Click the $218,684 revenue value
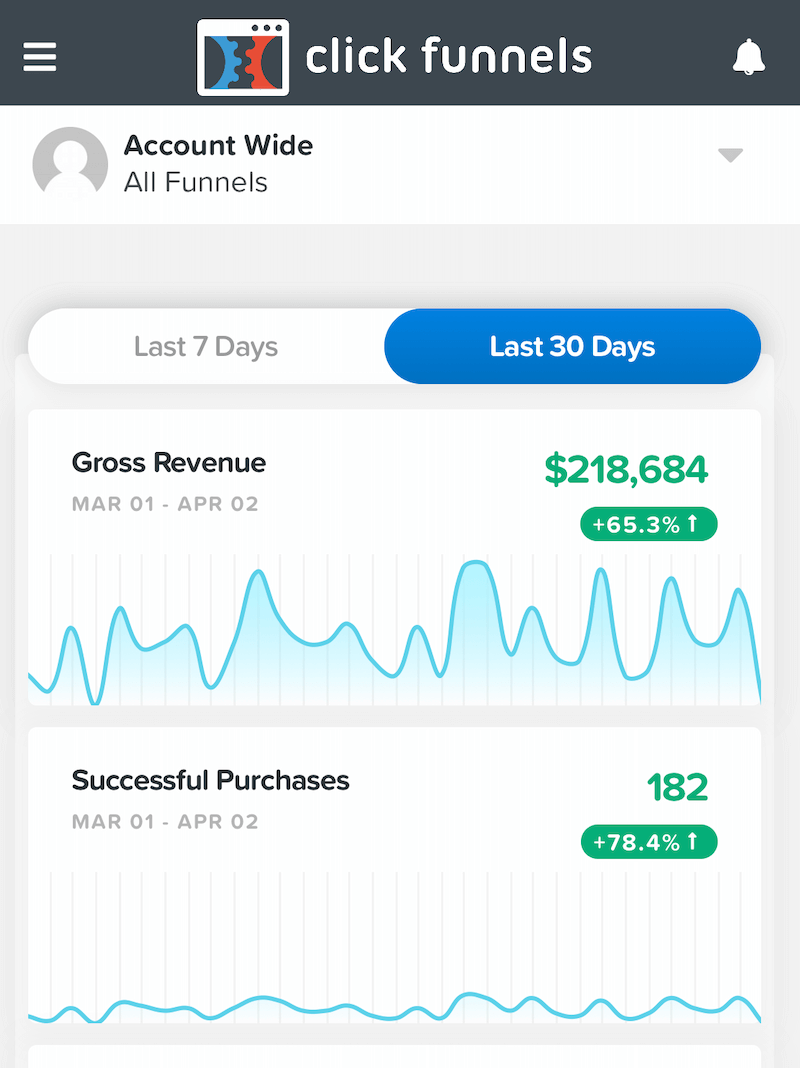This screenshot has height=1068, width=800. point(626,470)
